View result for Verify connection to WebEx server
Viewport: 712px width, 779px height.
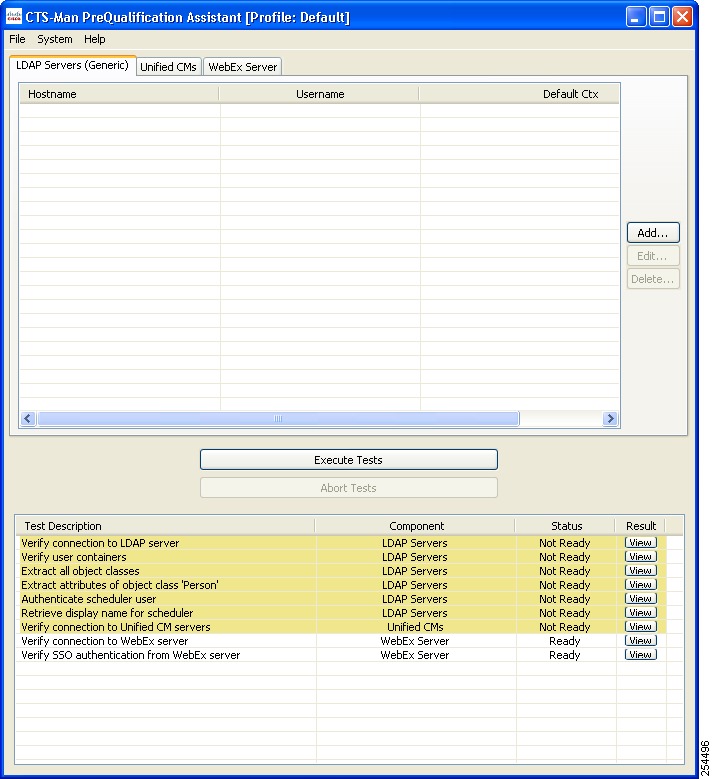click(641, 640)
